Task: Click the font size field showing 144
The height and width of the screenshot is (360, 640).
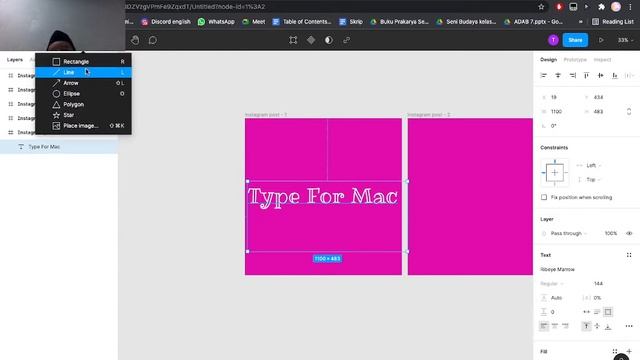Action: 598,284
